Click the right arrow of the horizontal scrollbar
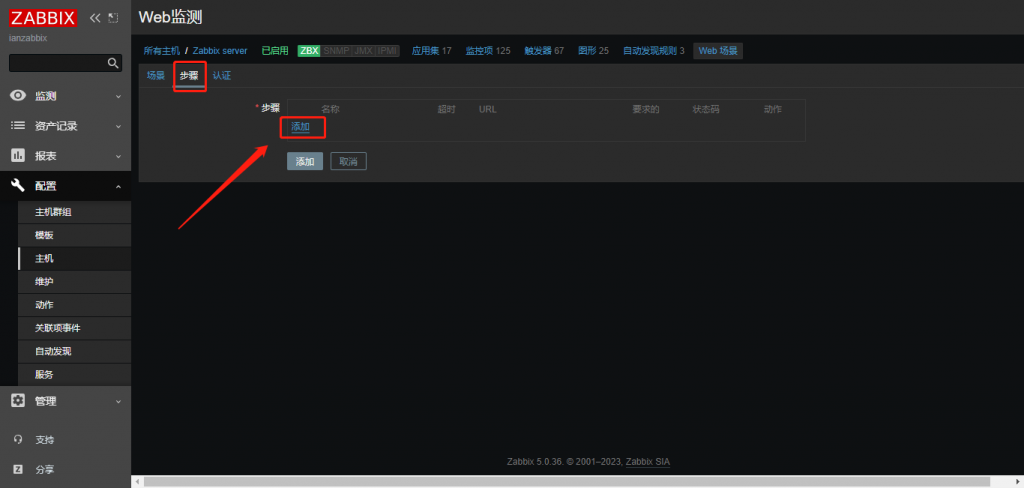1024x488 pixels. tap(1018, 481)
